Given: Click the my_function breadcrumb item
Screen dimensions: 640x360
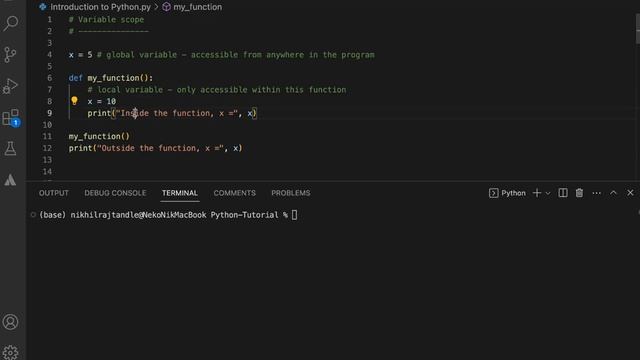Looking at the screenshot, I should tap(198, 7).
